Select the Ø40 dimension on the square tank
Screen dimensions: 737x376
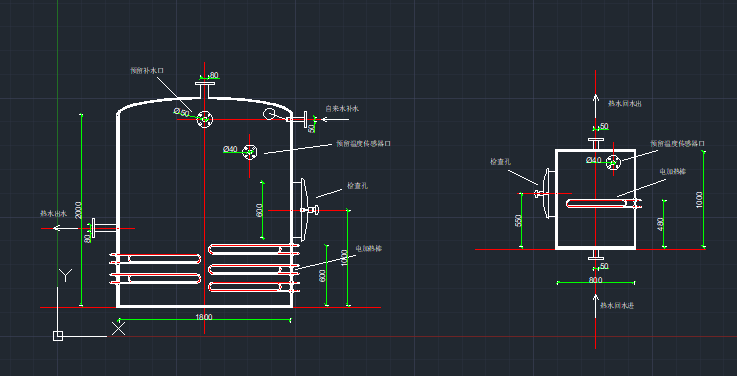click(x=594, y=160)
